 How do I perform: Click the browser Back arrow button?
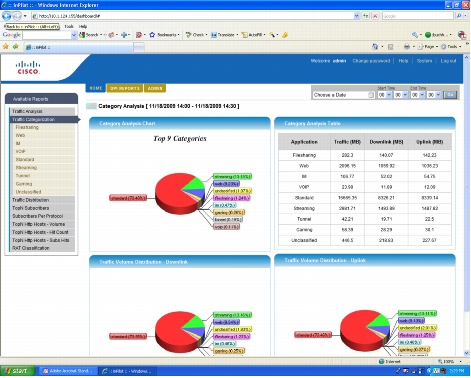(x=6, y=16)
